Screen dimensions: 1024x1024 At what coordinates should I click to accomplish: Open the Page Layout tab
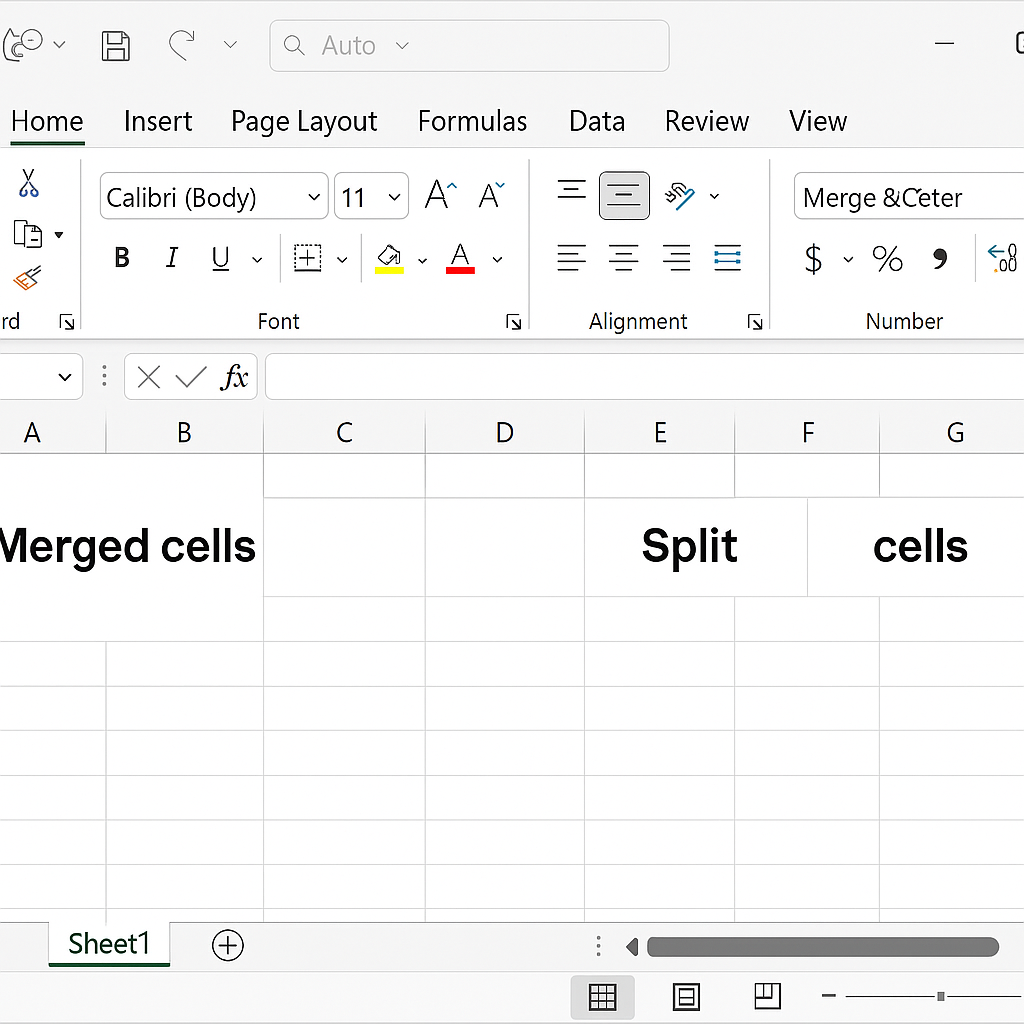tap(304, 121)
